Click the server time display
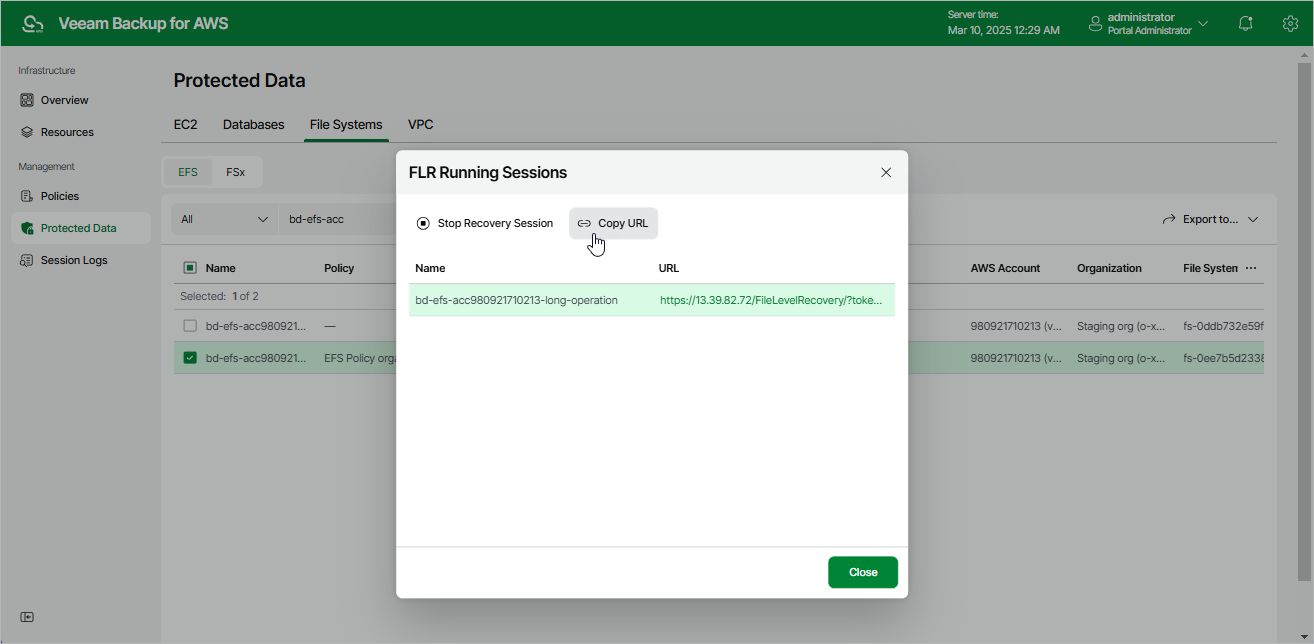This screenshot has width=1314, height=644. (x=1003, y=23)
